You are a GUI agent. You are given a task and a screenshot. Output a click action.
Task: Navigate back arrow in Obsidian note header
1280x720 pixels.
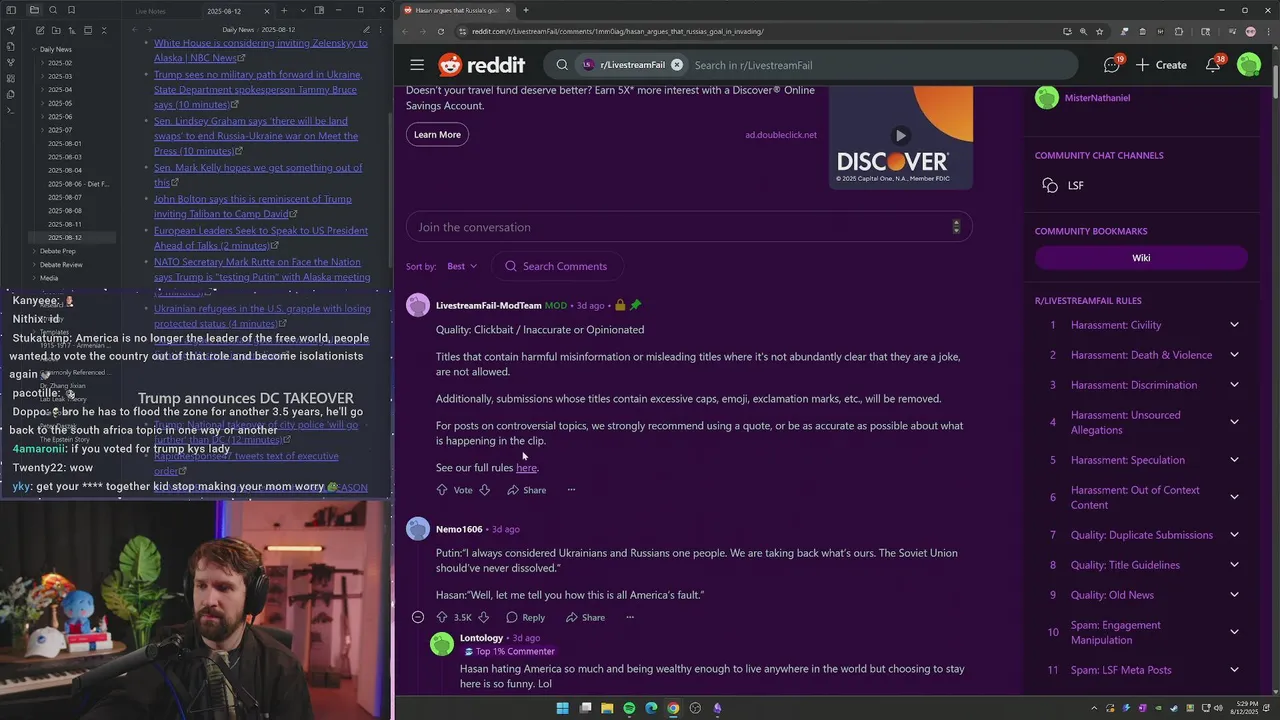(x=135, y=30)
